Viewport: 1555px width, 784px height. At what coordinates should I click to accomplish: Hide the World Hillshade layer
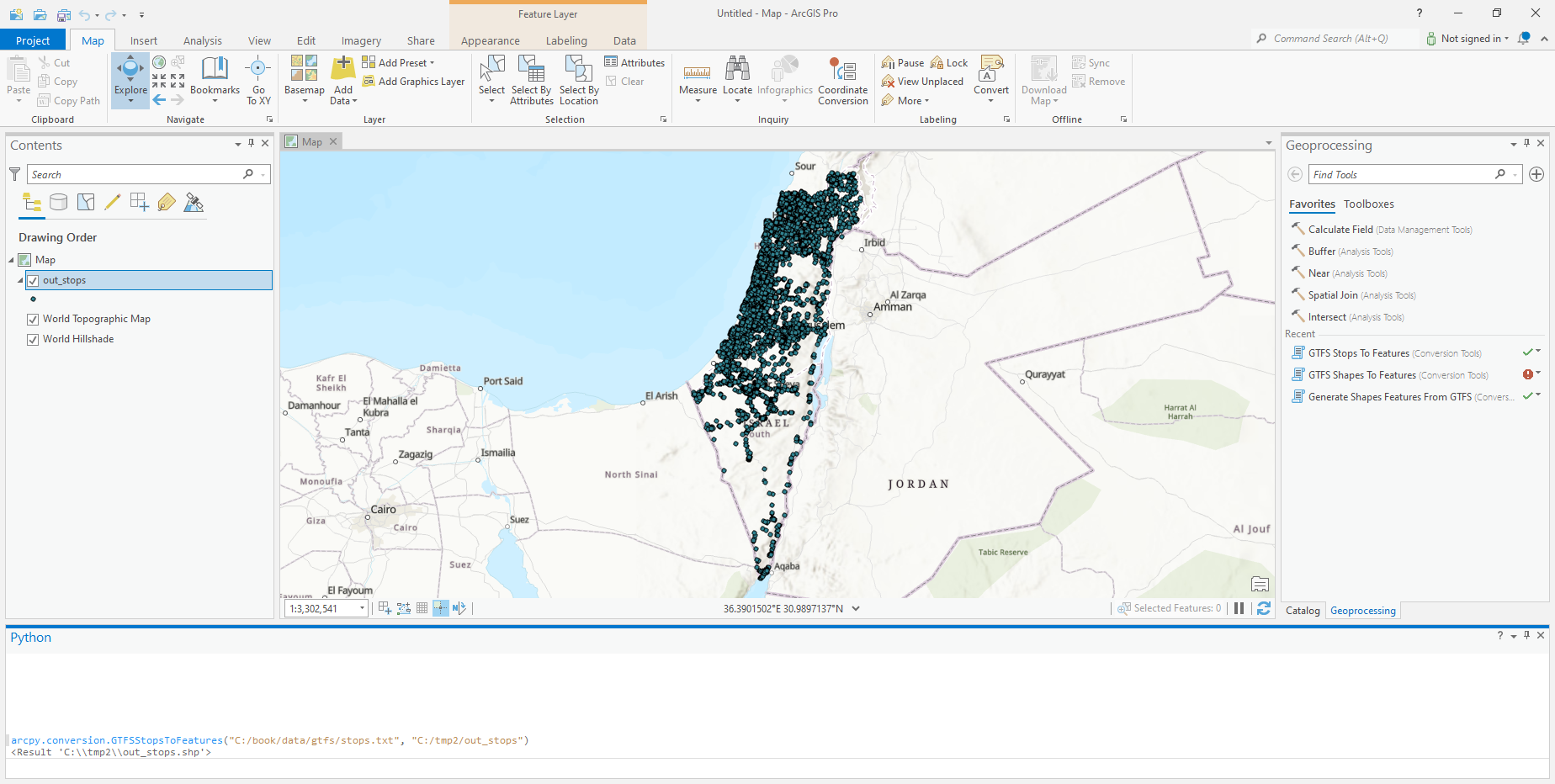point(33,340)
